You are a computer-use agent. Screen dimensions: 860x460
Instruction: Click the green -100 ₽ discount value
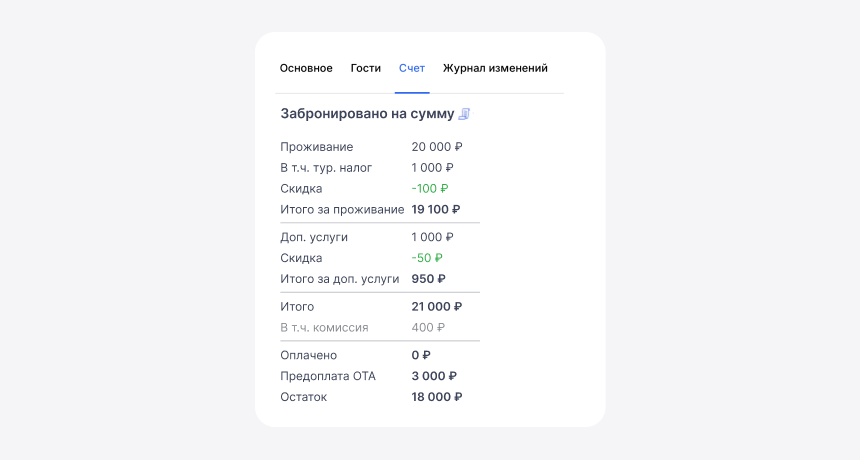click(429, 189)
